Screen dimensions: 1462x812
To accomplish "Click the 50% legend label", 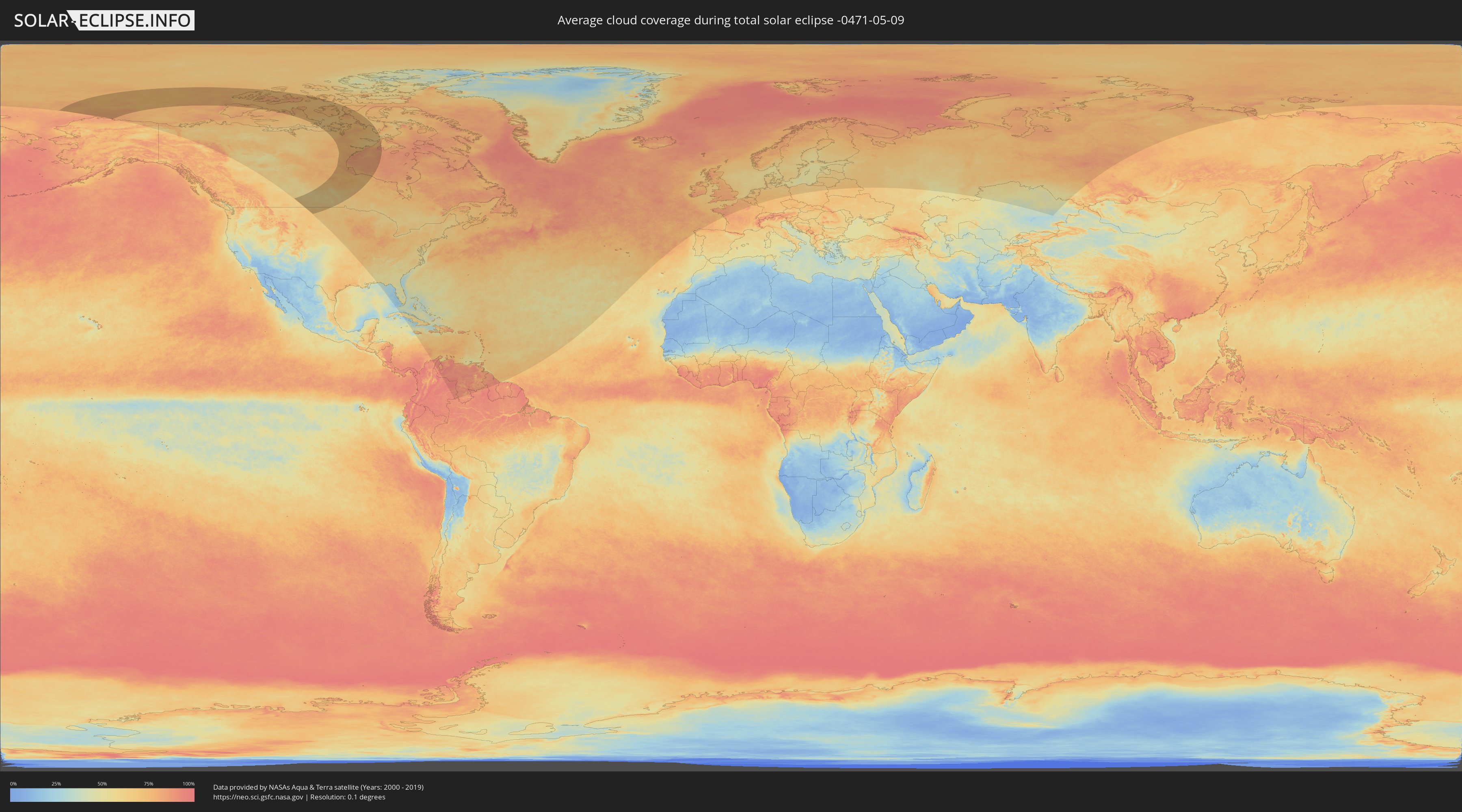I will (102, 784).
